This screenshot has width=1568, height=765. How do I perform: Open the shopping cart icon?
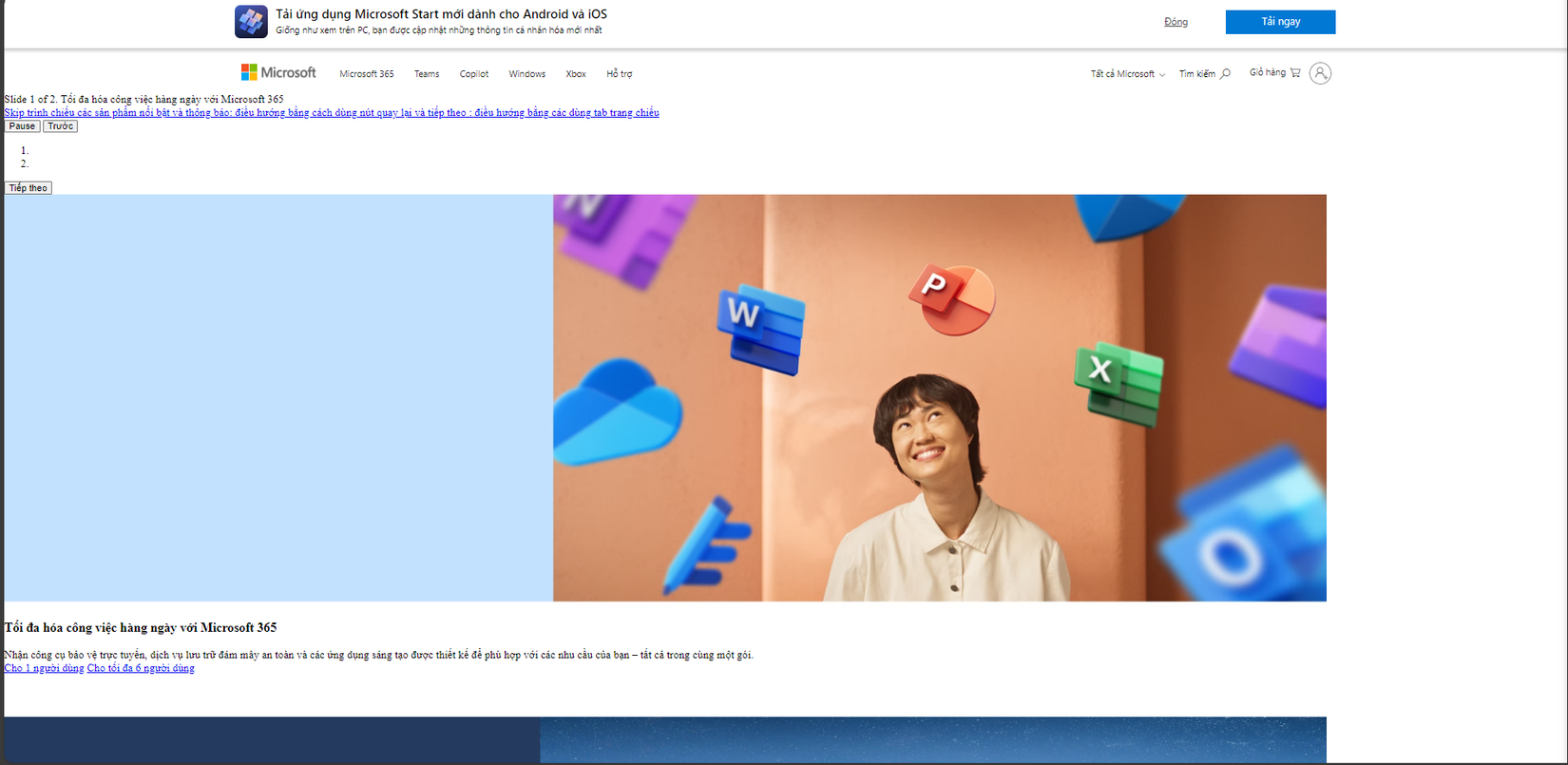1295,72
